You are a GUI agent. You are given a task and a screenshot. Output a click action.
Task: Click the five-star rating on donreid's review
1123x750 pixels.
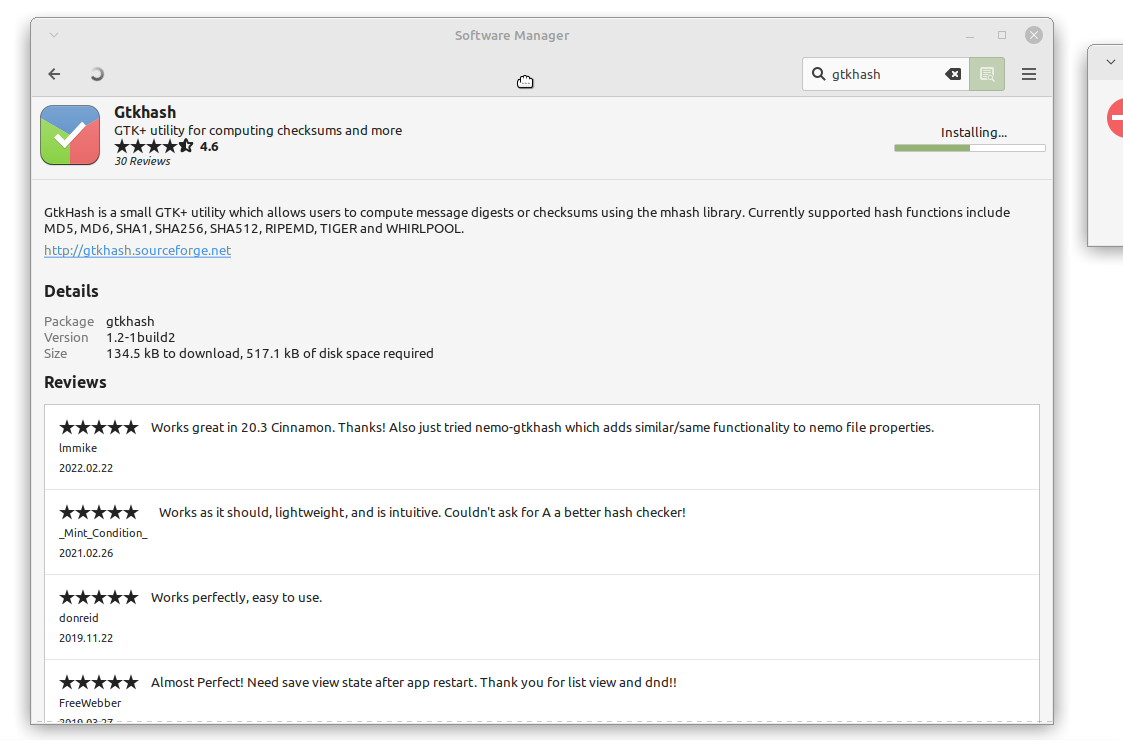coord(99,597)
